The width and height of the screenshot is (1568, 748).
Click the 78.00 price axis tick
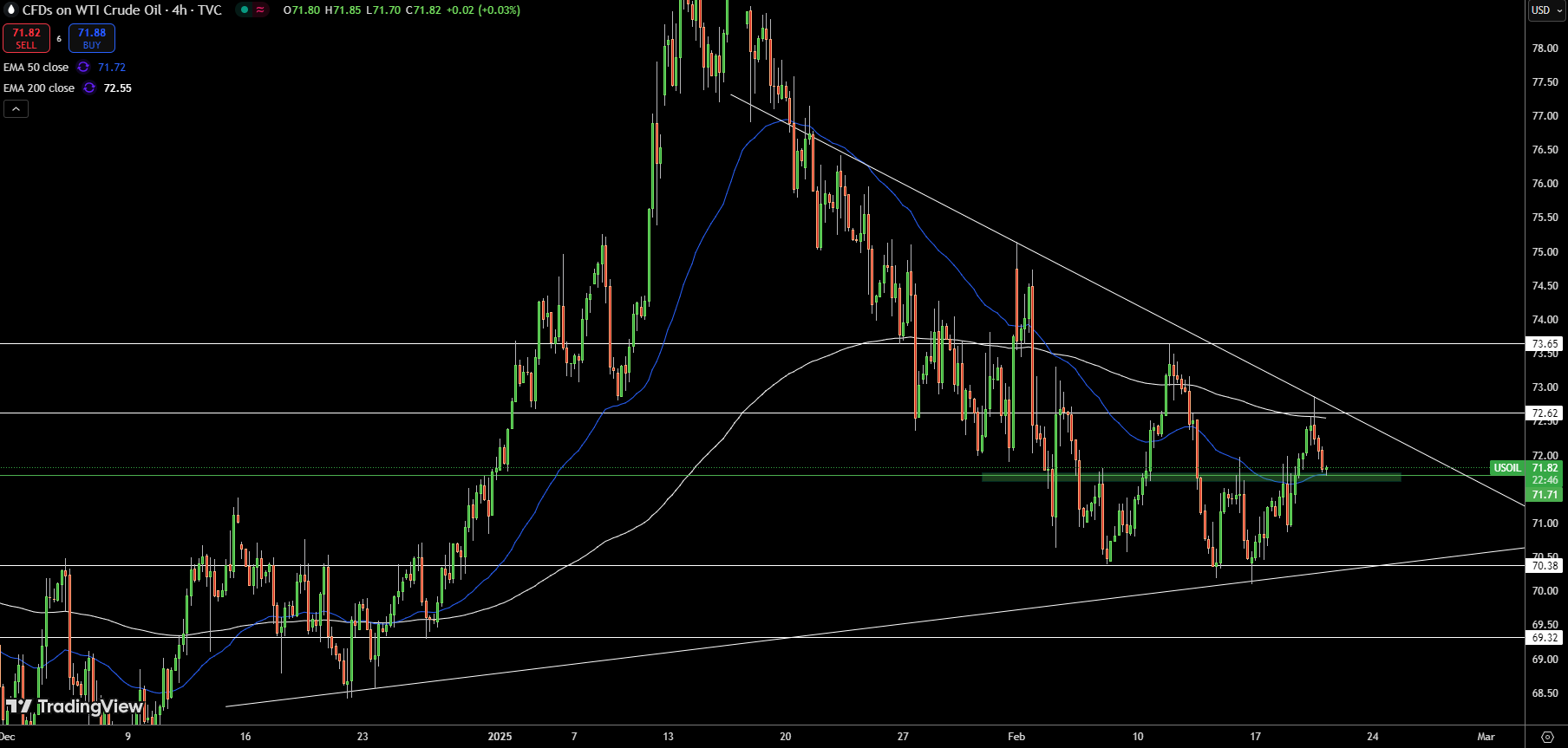(x=1545, y=49)
